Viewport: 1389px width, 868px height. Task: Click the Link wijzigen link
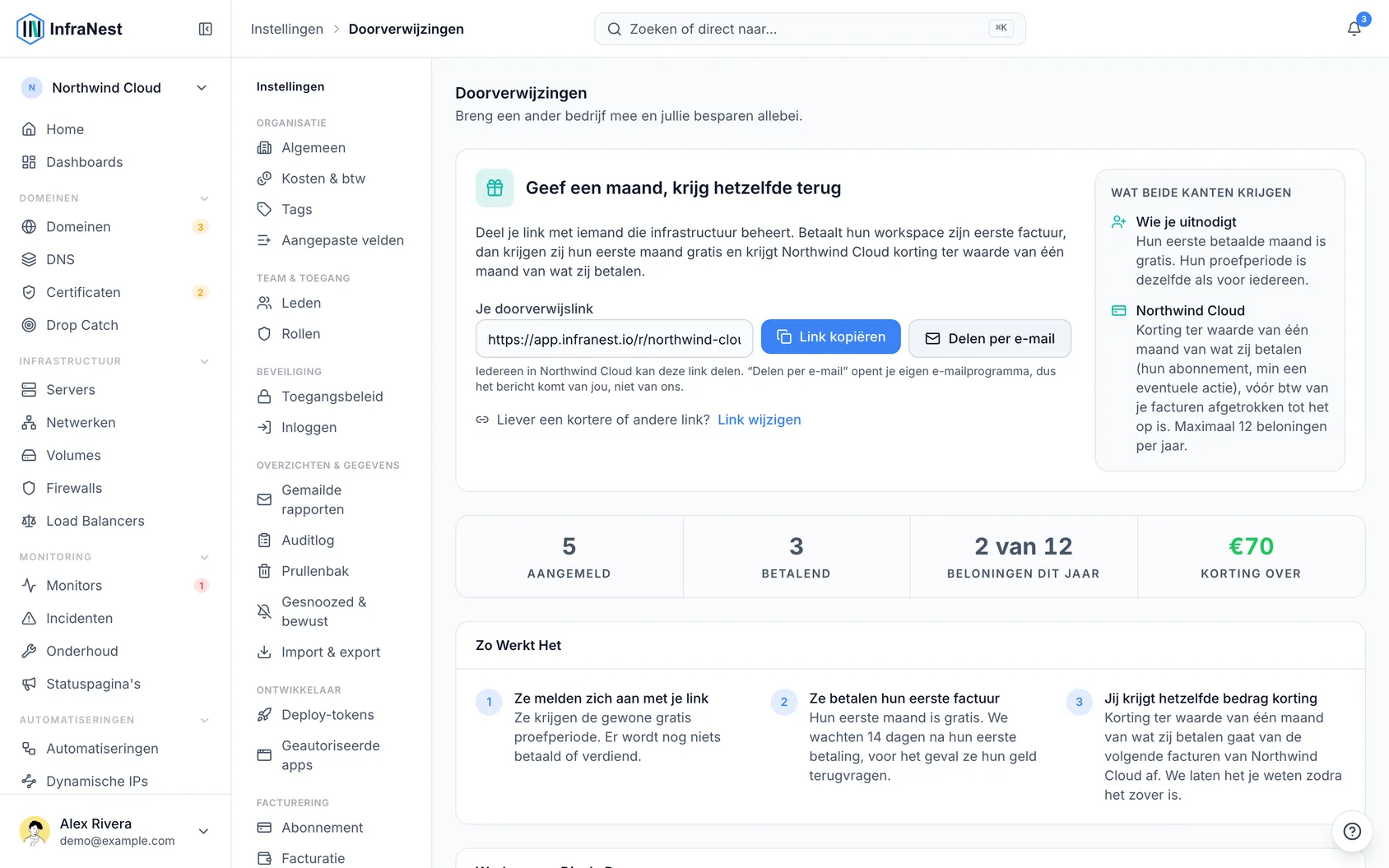tap(759, 420)
